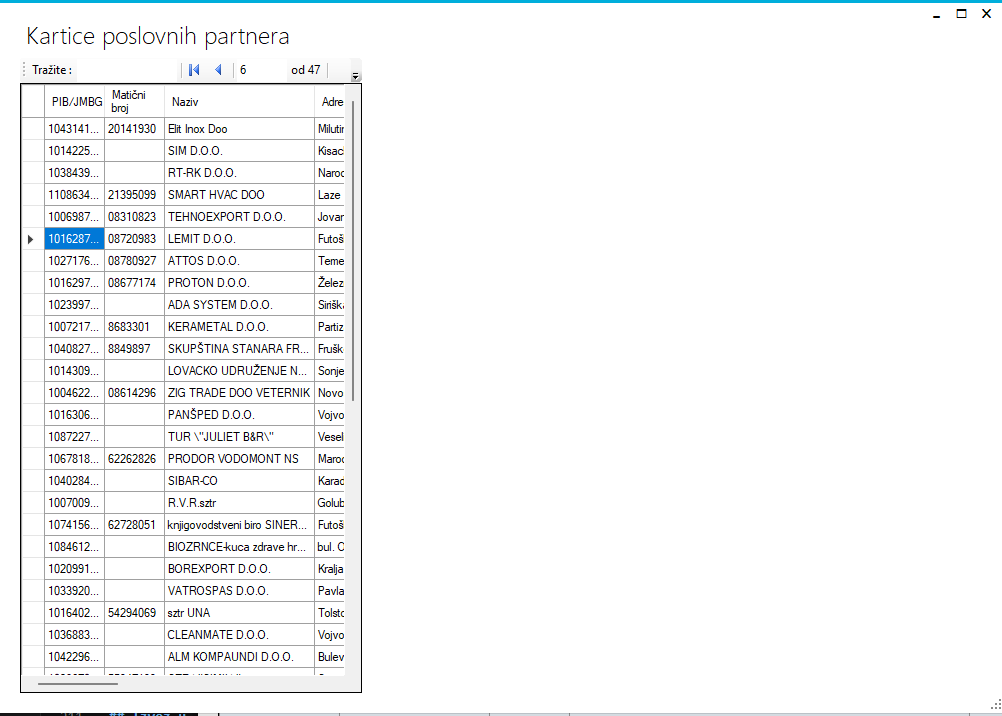This screenshot has height=716, width=1002.
Task: Close the Kartice poslovnih partnera window
Action: point(986,14)
